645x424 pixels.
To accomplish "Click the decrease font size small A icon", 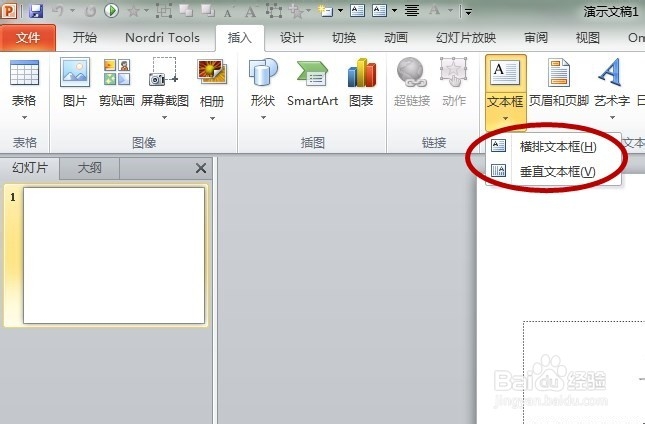I will [x=227, y=13].
